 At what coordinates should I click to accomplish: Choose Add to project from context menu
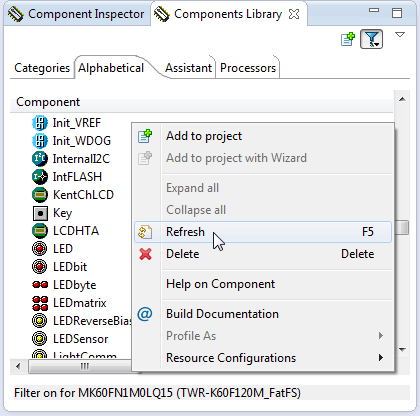[x=263, y=136]
